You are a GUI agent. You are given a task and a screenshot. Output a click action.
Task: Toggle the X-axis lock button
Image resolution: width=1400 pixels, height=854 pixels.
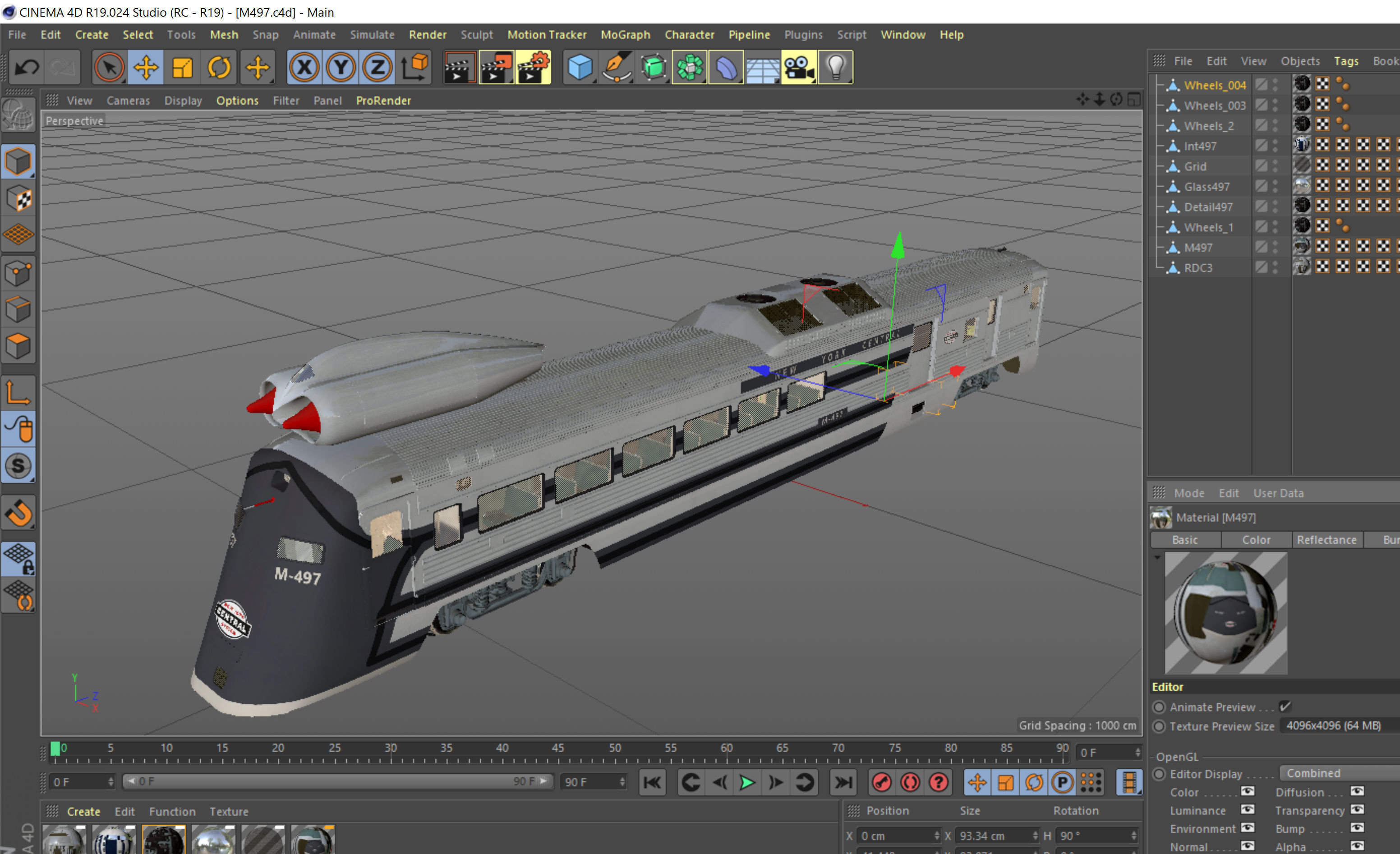pos(304,68)
